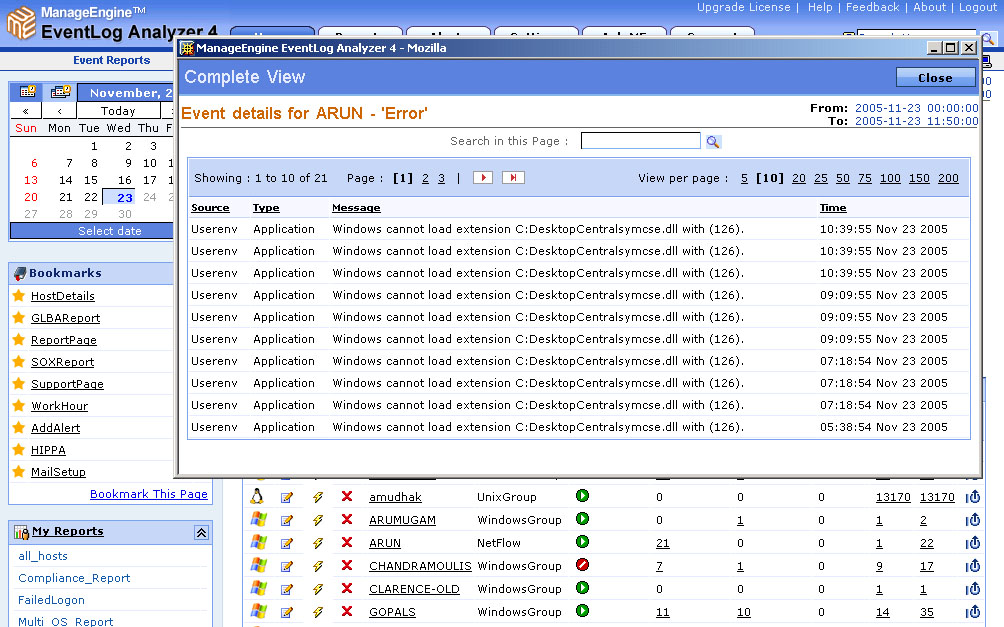The image size is (1004, 627).
Task: Open host CHANDRAMOULIS details link
Action: [420, 566]
